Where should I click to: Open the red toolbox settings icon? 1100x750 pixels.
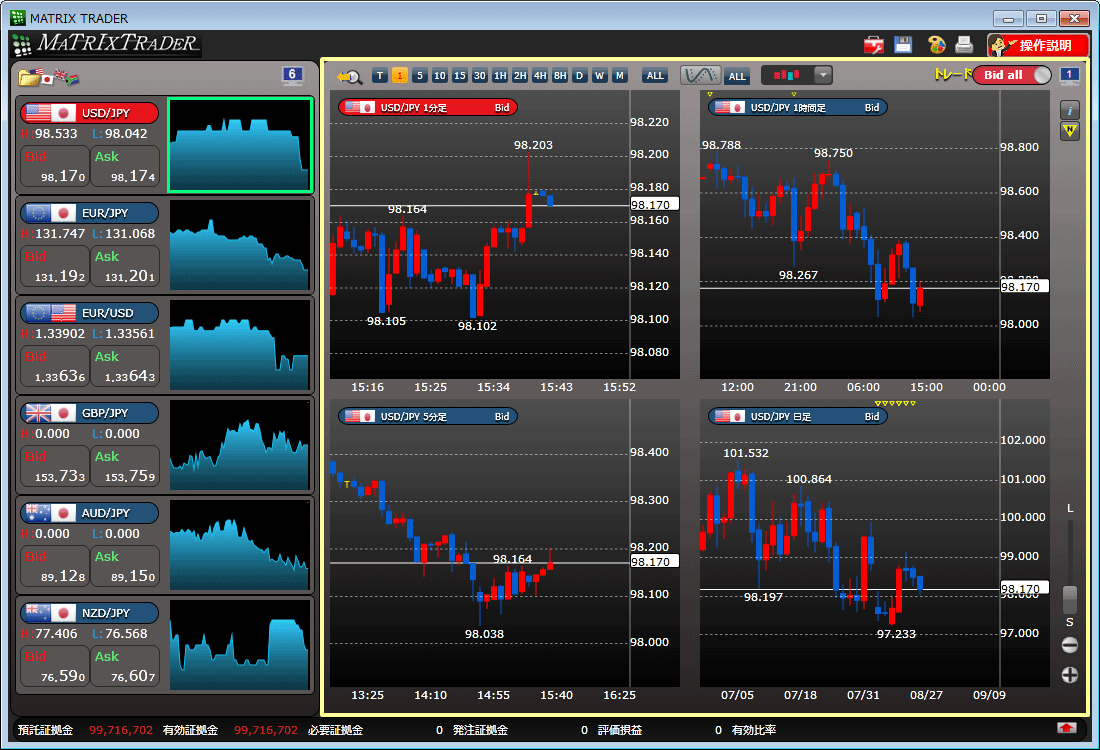pos(873,45)
